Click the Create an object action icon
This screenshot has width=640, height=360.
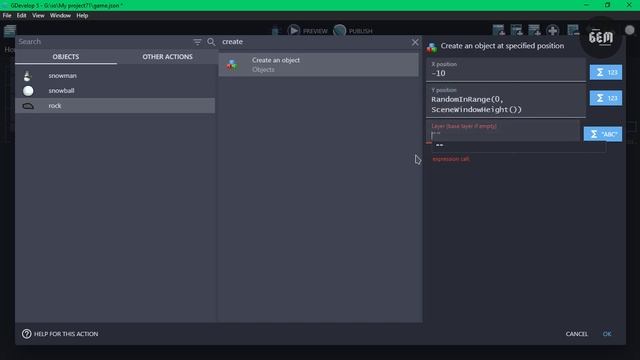pos(232,64)
